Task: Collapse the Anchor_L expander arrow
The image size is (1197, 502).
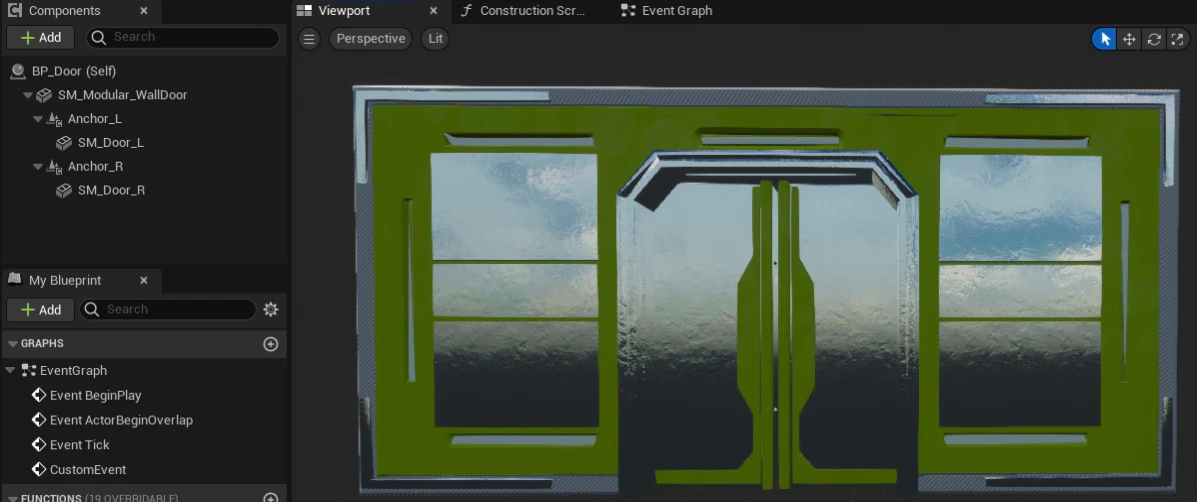Action: point(38,119)
